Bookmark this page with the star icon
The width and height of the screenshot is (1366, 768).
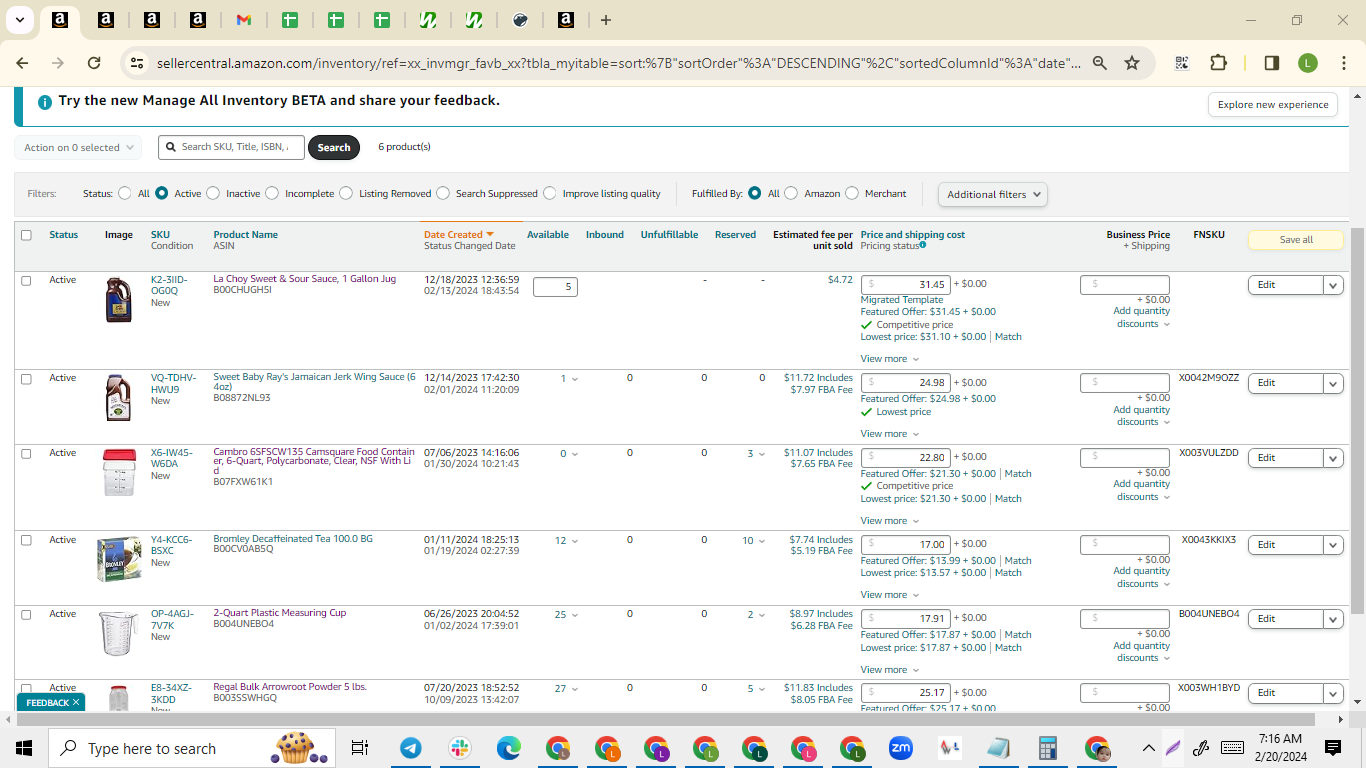coord(1132,63)
